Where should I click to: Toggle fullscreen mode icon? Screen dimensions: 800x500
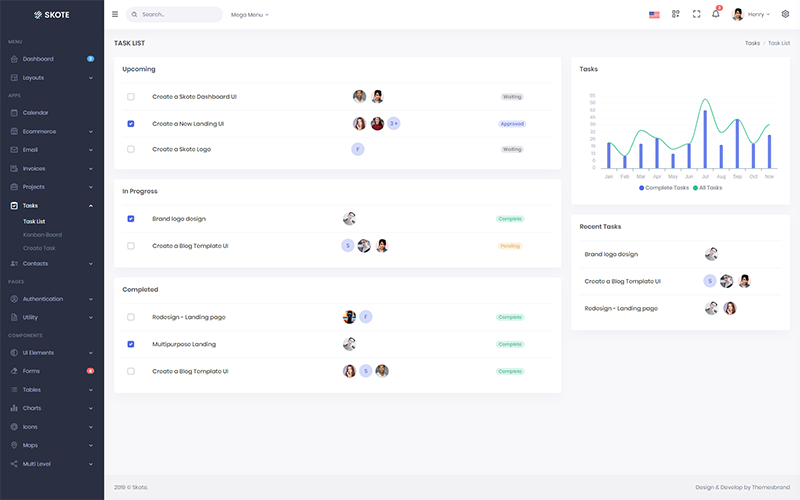(696, 15)
